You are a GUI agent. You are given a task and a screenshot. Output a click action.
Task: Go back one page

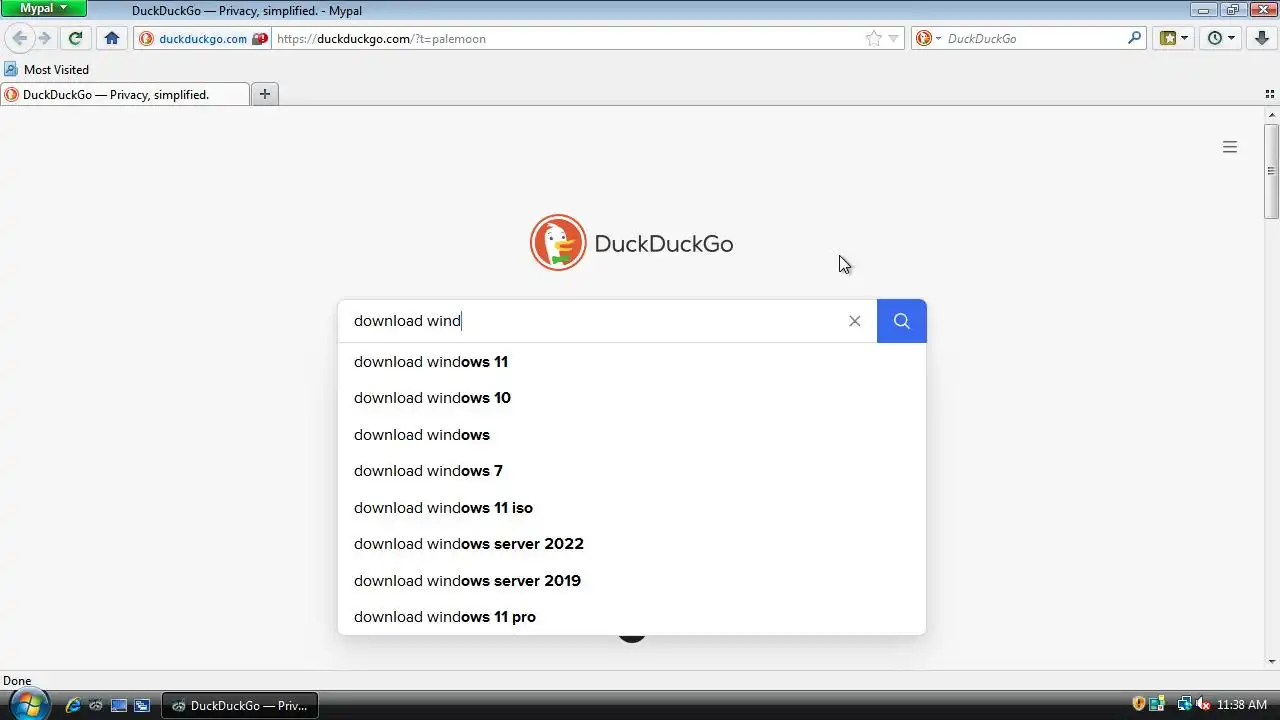pos(19,38)
